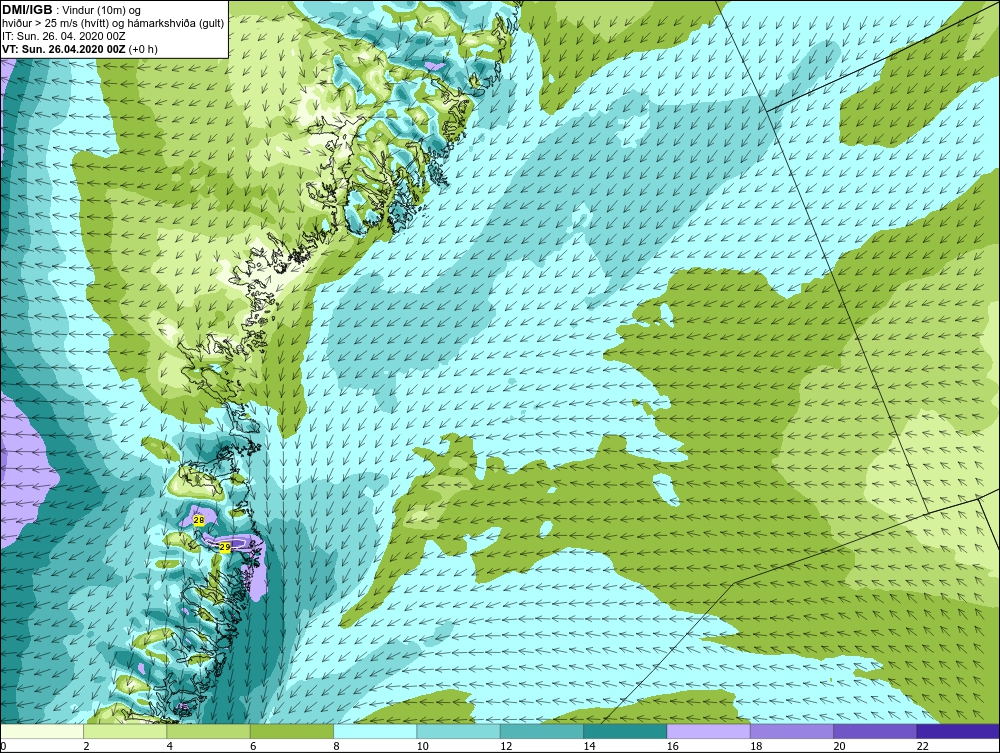Click 'VT: Sun. 26.04.2020 00Z' valid time

pyautogui.click(x=64, y=49)
